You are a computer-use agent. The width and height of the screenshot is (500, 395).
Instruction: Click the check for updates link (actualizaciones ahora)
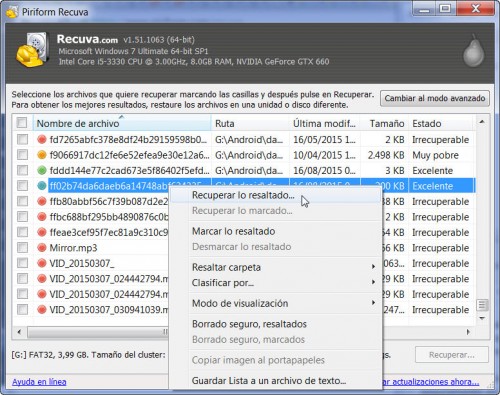pos(431,382)
